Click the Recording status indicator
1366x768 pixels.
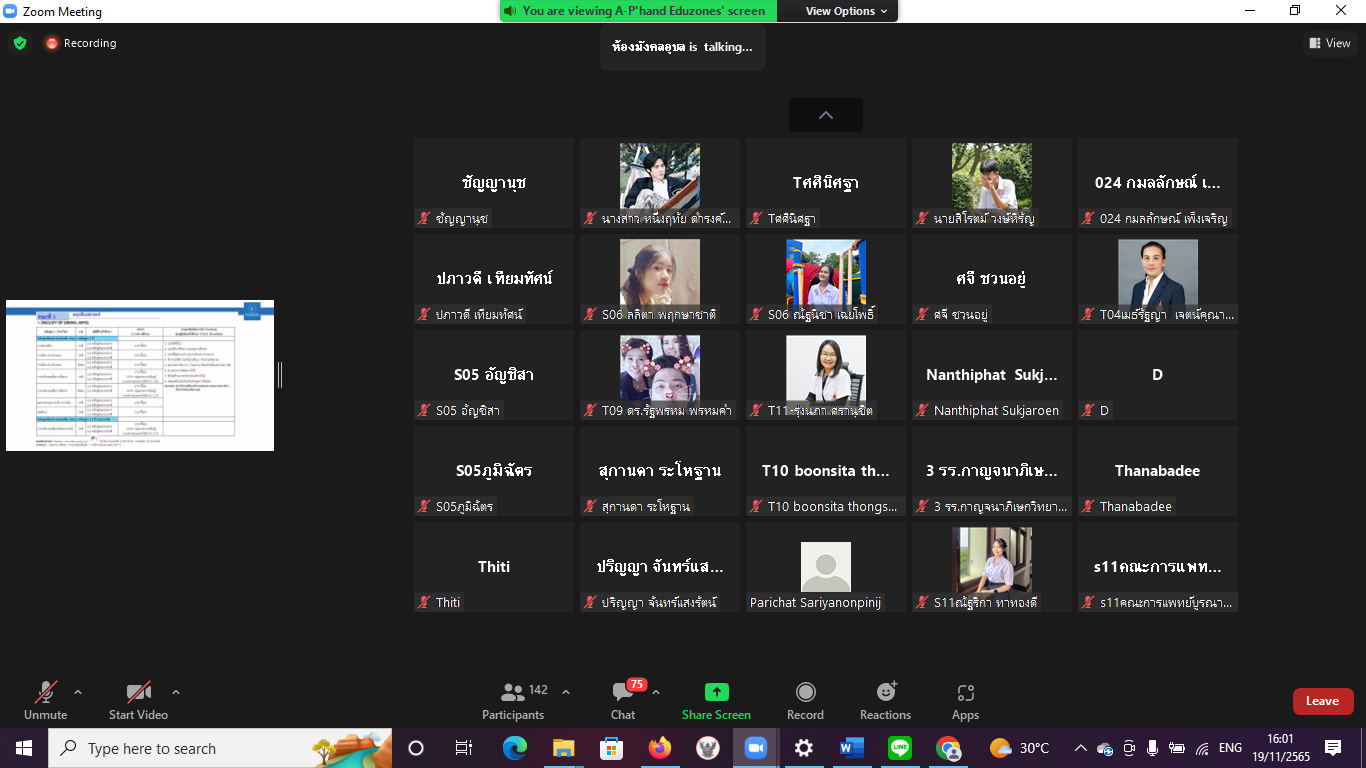(80, 43)
